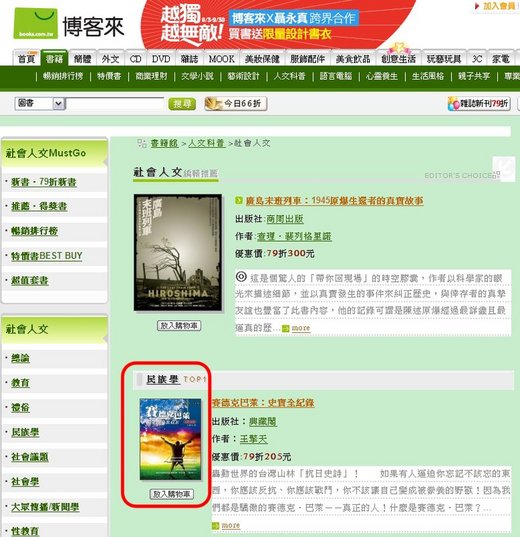Click the green arrow icon by the bottom more link
The height and width of the screenshot is (537, 520).
tap(215, 526)
